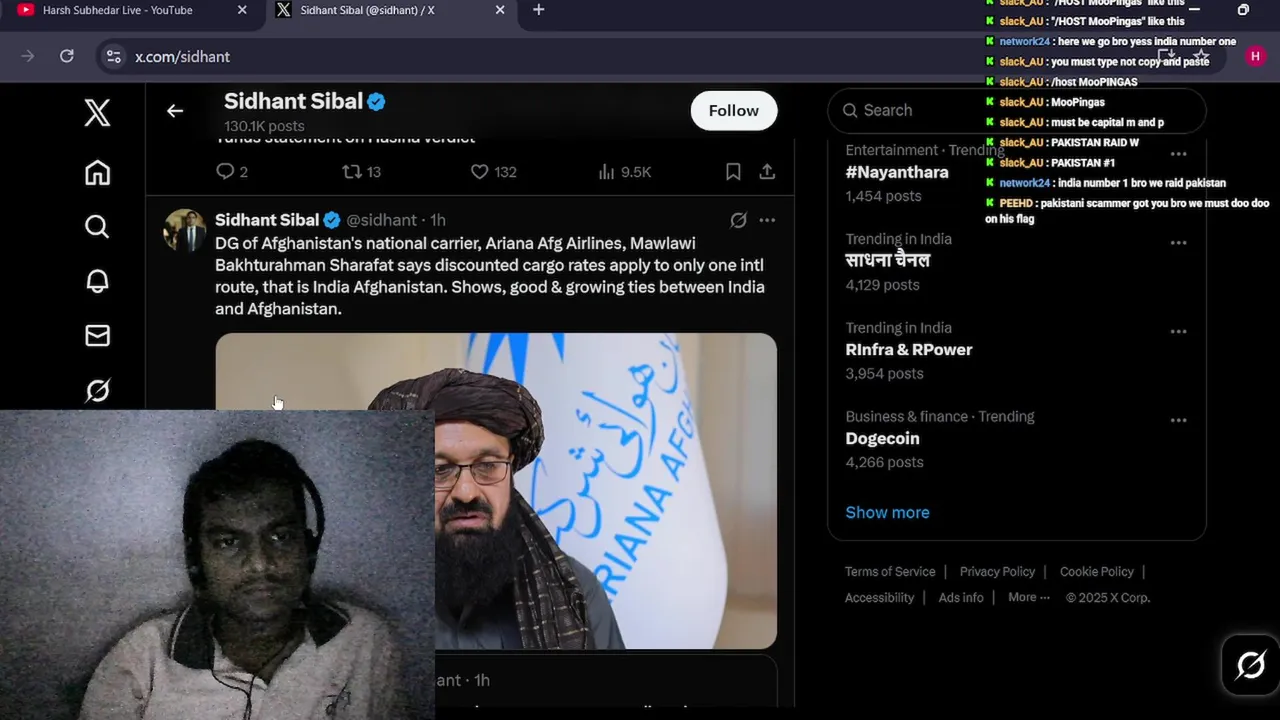Click '4,266 posts' under Dogecoin
Viewport: 1280px width, 720px height.
[884, 462]
